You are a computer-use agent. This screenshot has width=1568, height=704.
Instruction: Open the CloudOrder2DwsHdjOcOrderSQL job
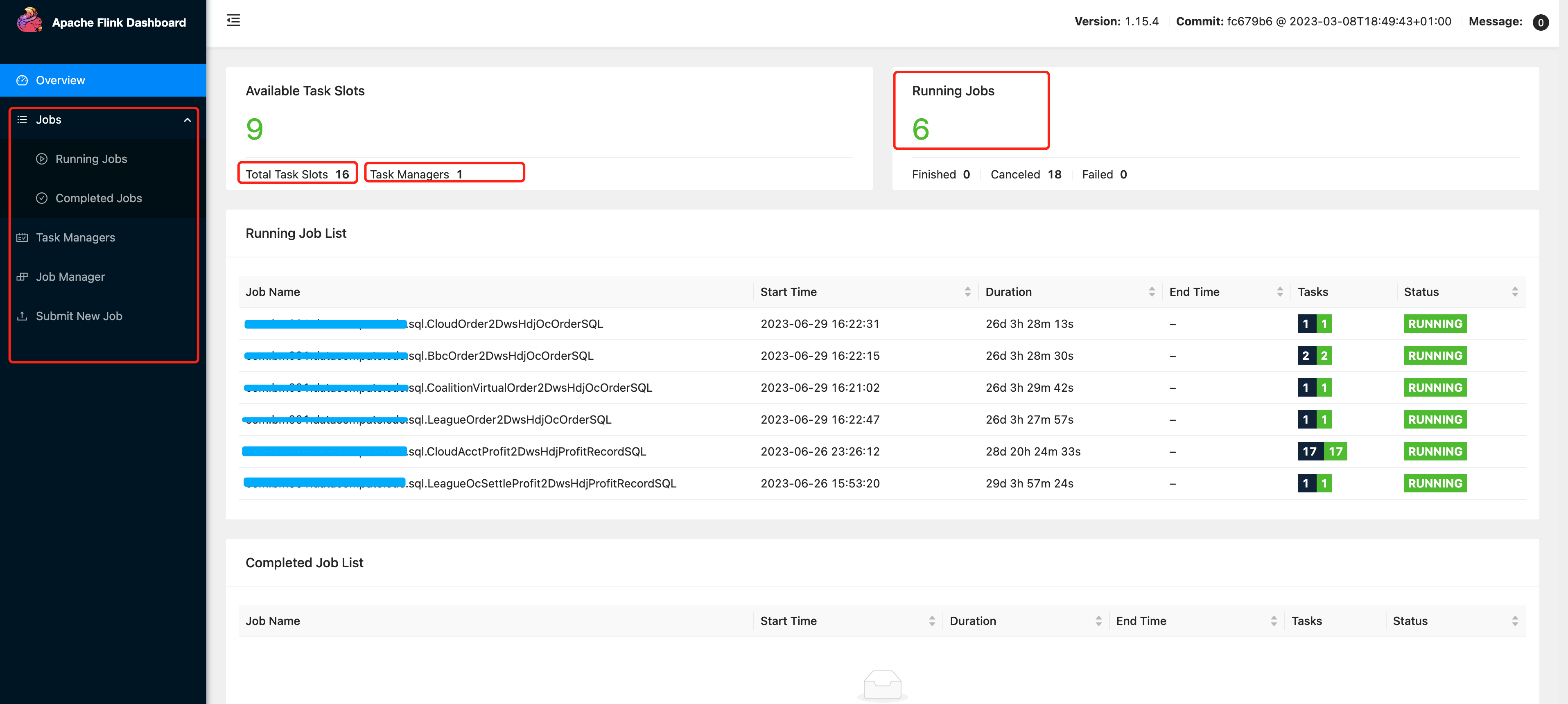coord(505,324)
